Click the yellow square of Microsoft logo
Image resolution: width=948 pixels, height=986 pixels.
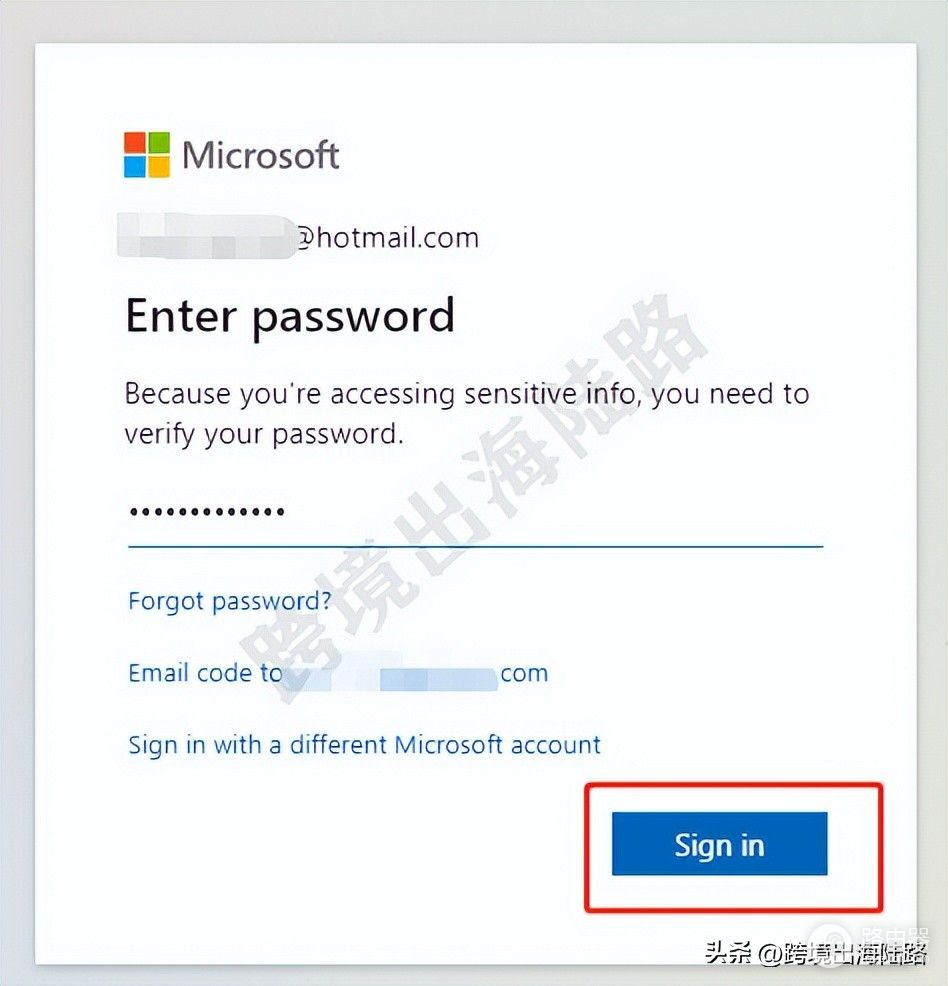coord(158,167)
